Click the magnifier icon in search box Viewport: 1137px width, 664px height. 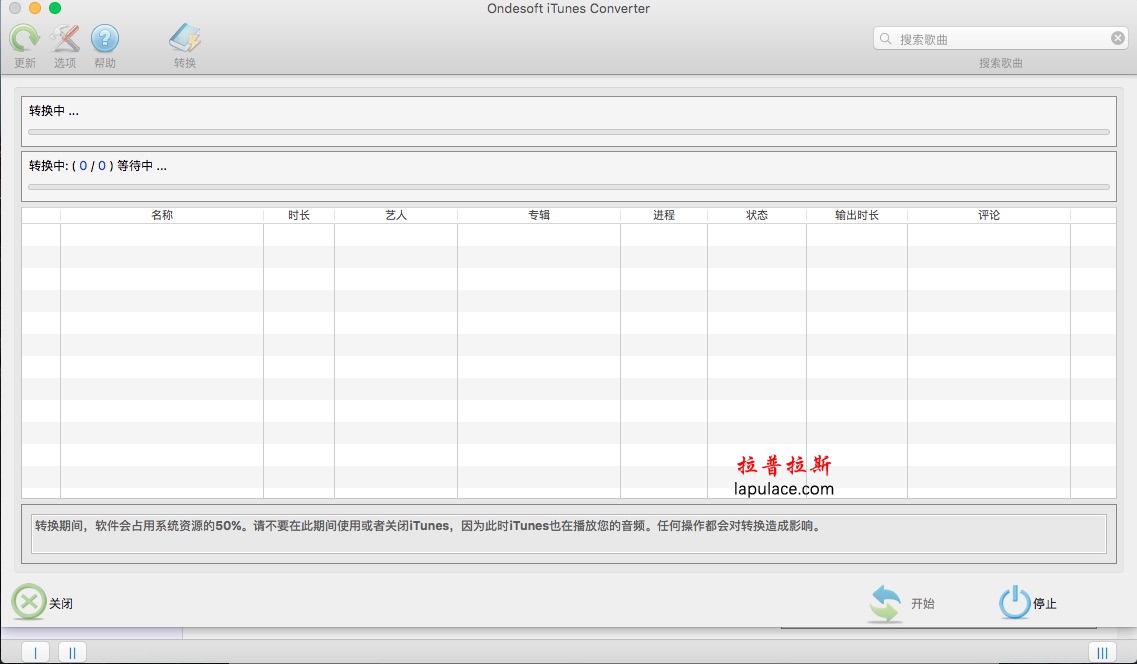click(885, 38)
